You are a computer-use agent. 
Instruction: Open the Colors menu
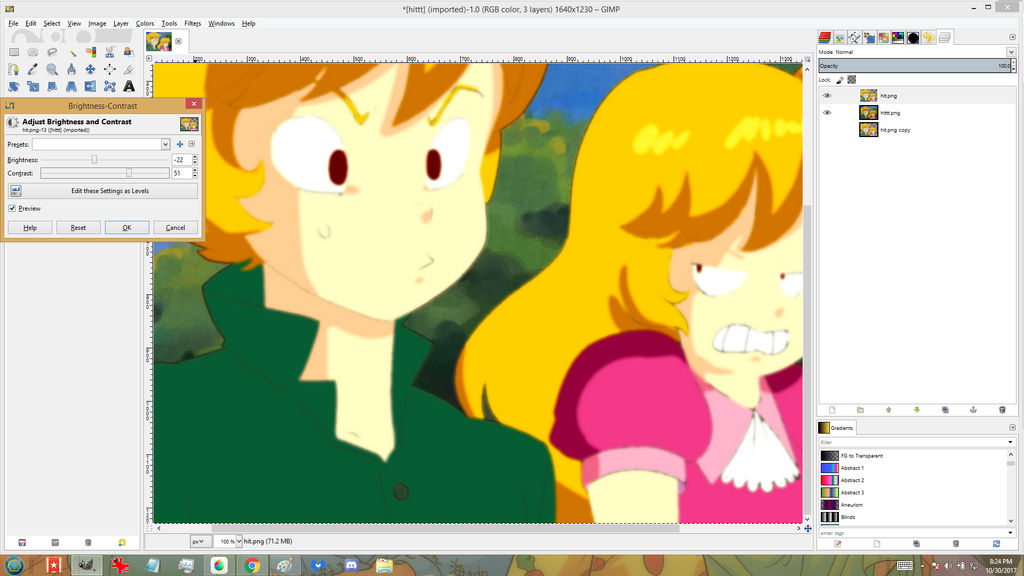(x=145, y=24)
